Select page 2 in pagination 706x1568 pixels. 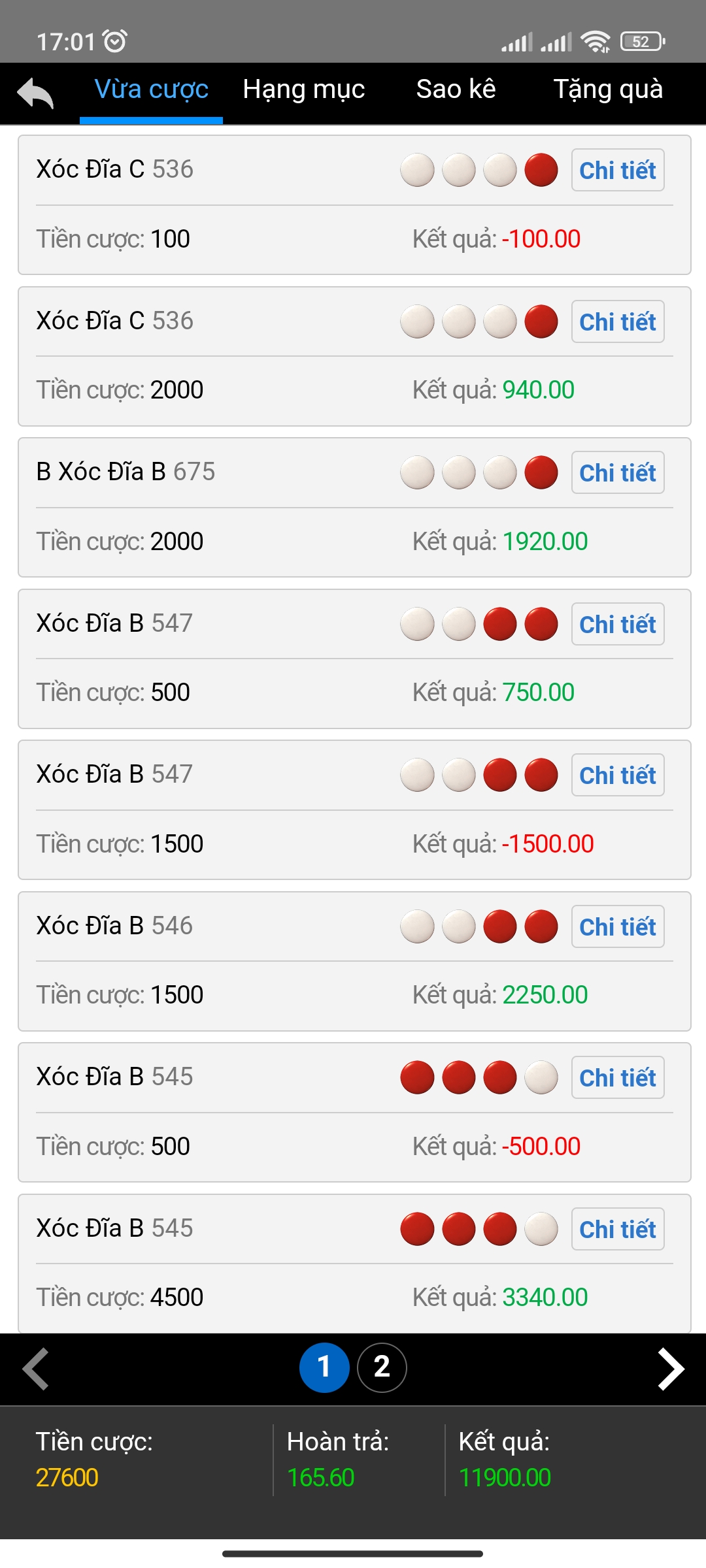click(382, 1367)
